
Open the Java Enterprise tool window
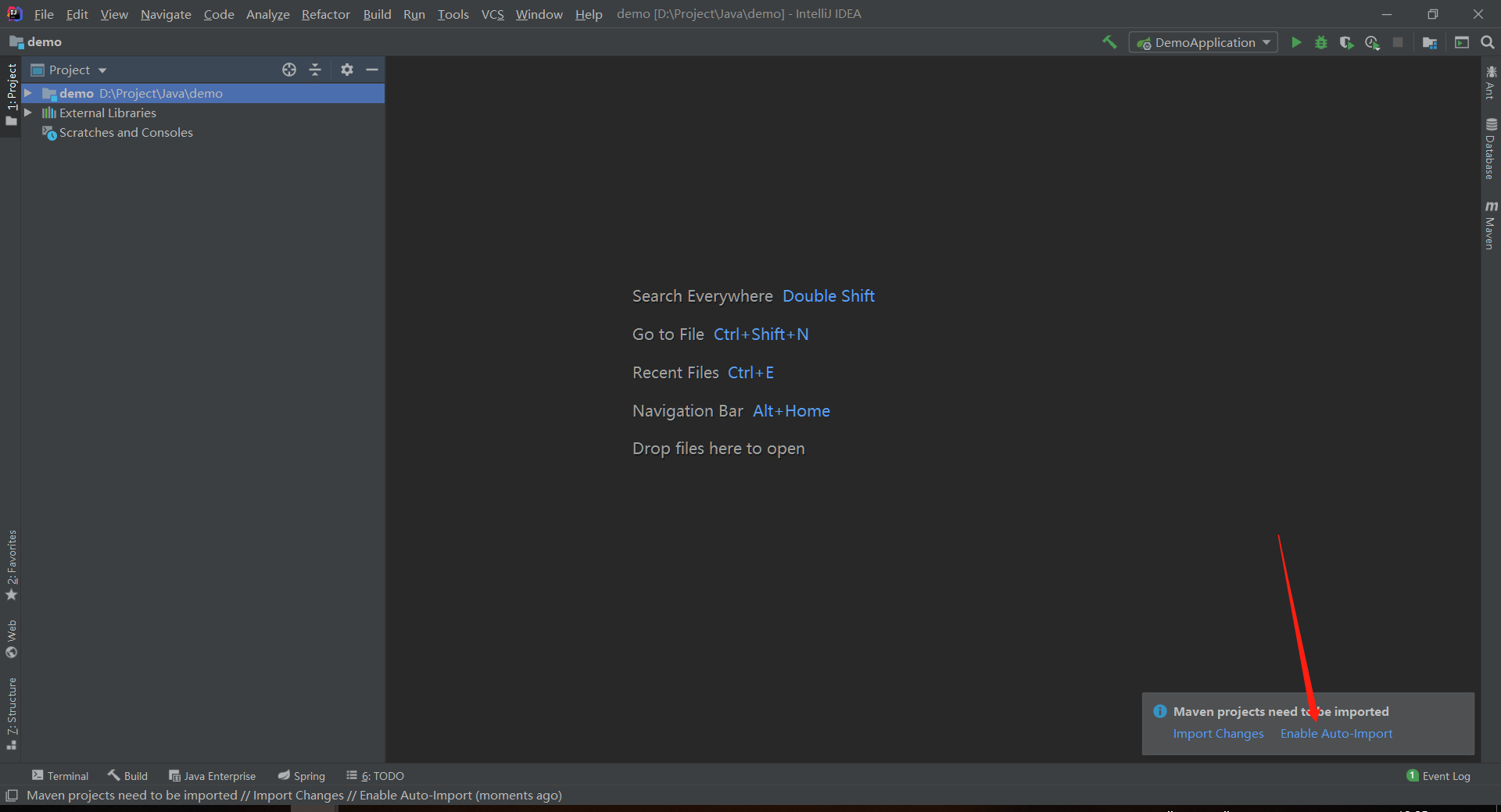click(x=212, y=776)
